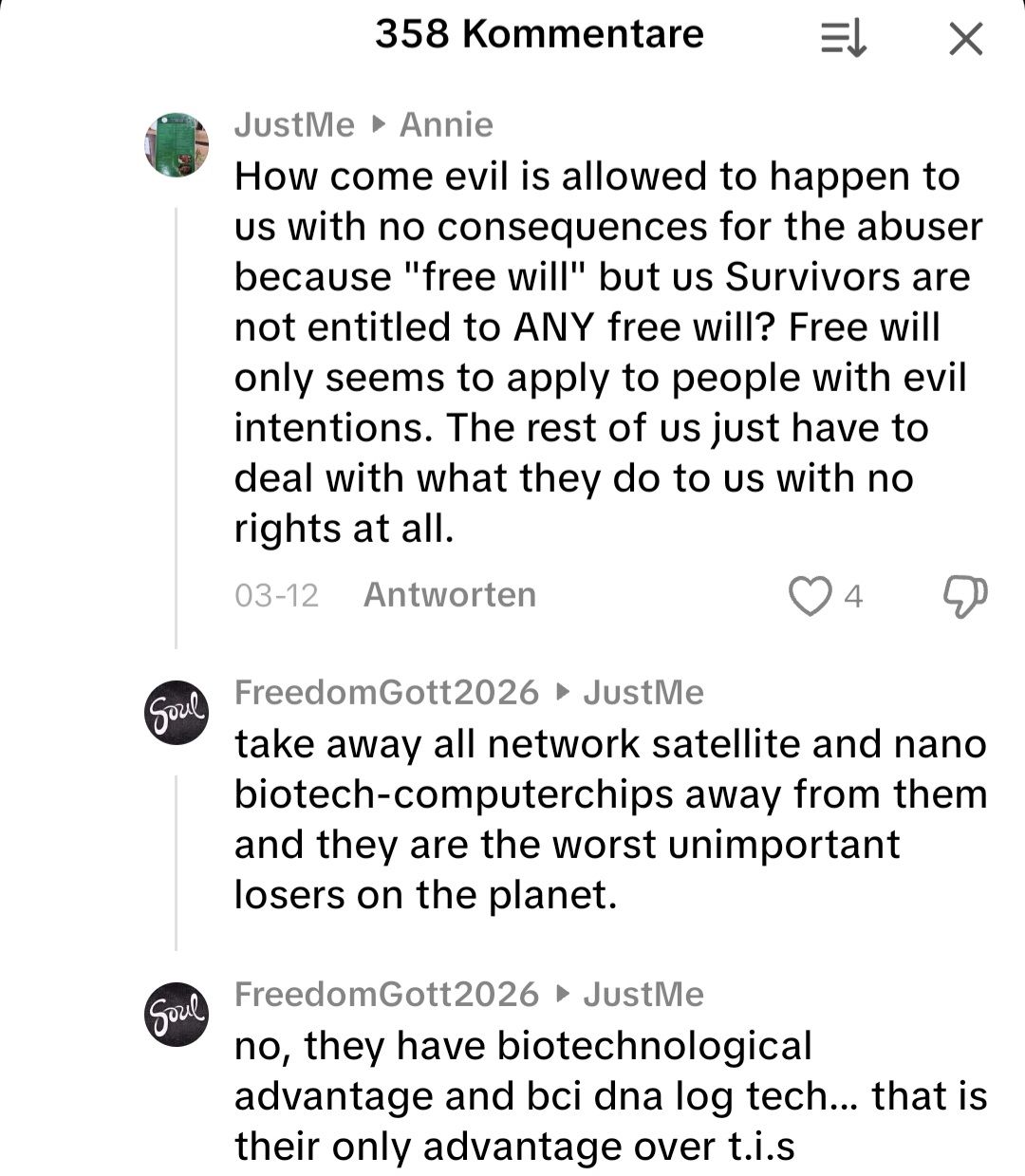Image resolution: width=1025 pixels, height=1176 pixels.
Task: Tap FreedomGott2026's avatar on the biotechnological comment
Action: coord(177,1014)
